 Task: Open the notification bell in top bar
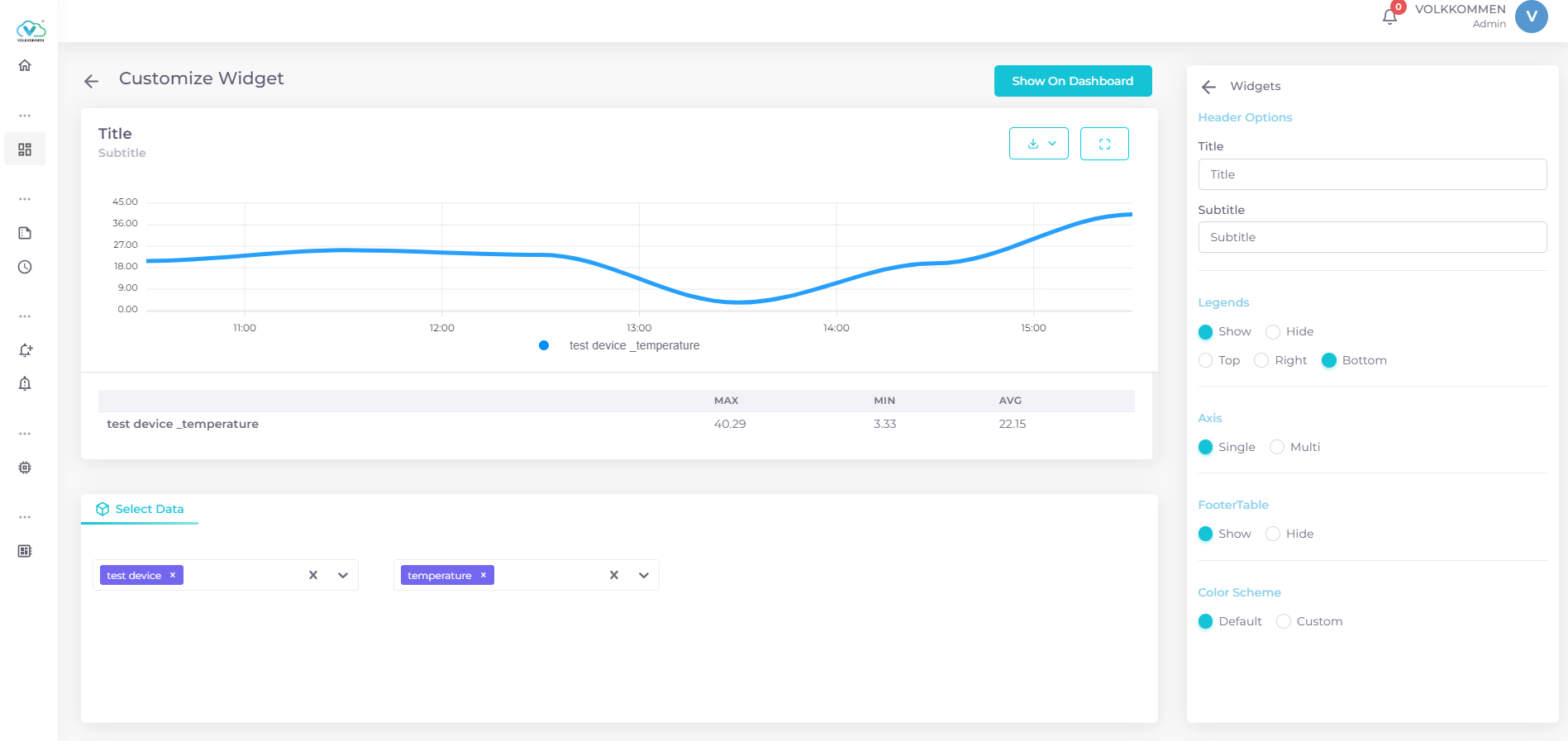pyautogui.click(x=1389, y=17)
